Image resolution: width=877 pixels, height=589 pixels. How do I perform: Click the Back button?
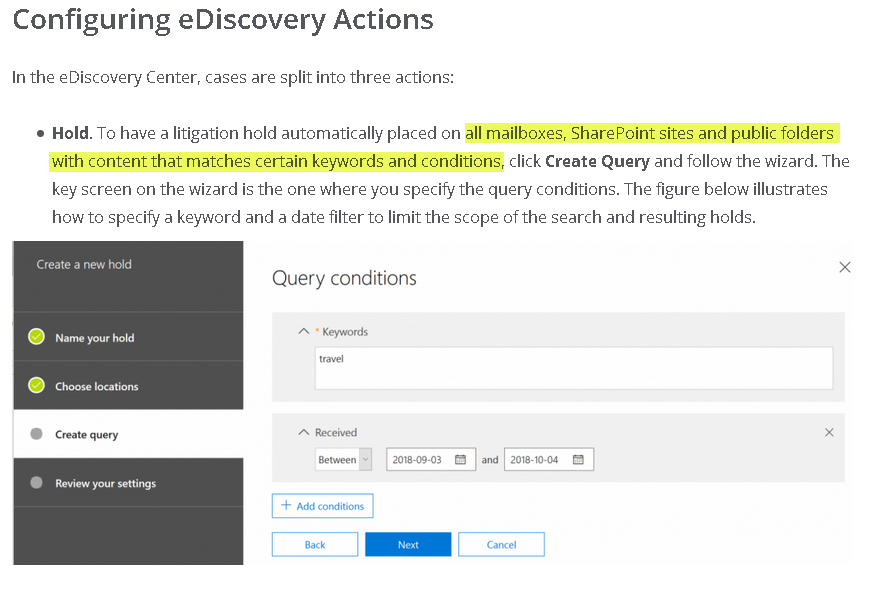pyautogui.click(x=315, y=544)
